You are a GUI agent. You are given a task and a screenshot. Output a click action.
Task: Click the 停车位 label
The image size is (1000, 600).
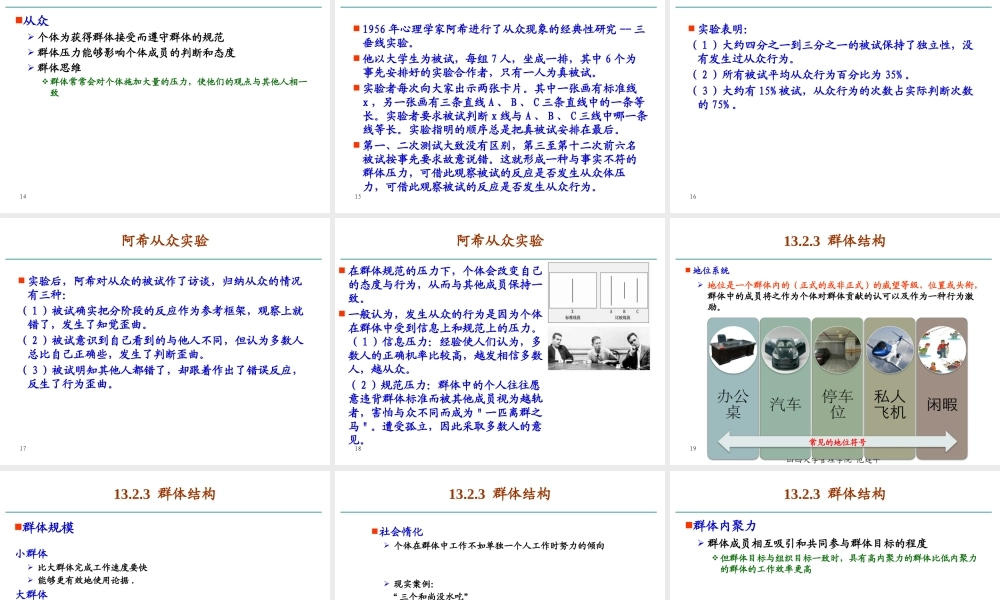click(x=837, y=404)
